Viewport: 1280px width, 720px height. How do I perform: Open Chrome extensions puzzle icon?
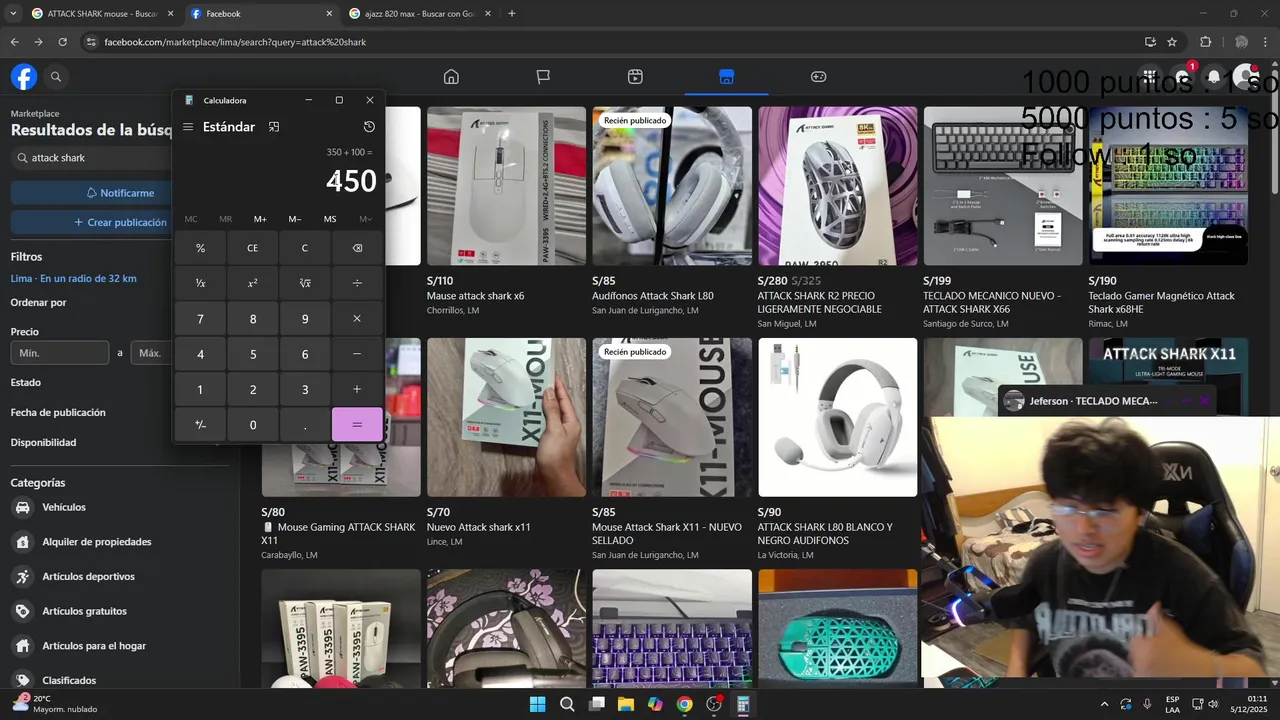(1205, 42)
